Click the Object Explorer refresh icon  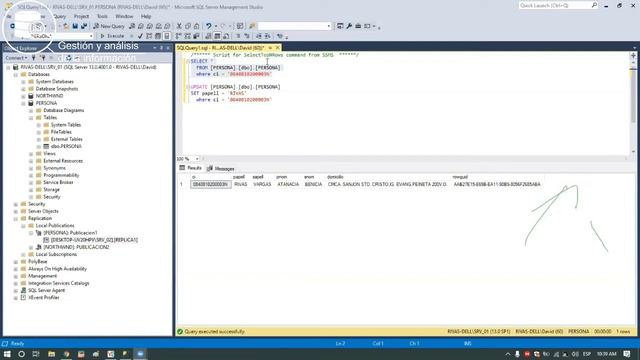click(69, 58)
